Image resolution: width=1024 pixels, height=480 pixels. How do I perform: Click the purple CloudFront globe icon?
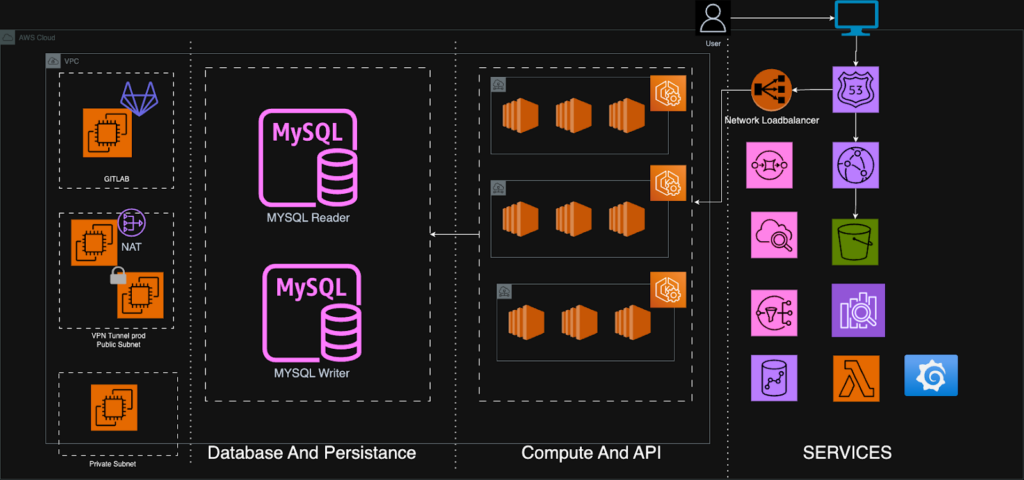[x=855, y=163]
